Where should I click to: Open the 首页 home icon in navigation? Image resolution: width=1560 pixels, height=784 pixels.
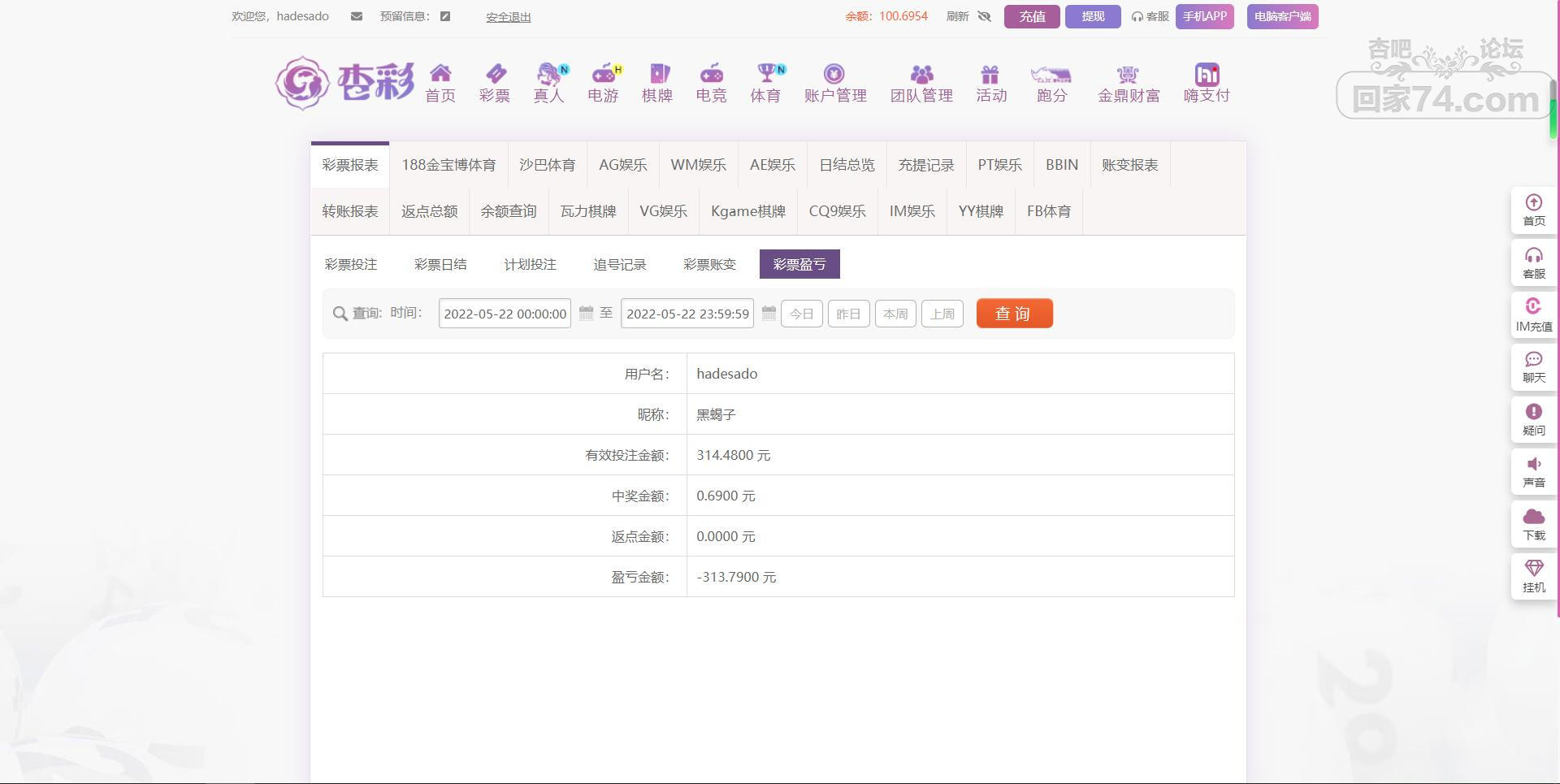point(440,74)
